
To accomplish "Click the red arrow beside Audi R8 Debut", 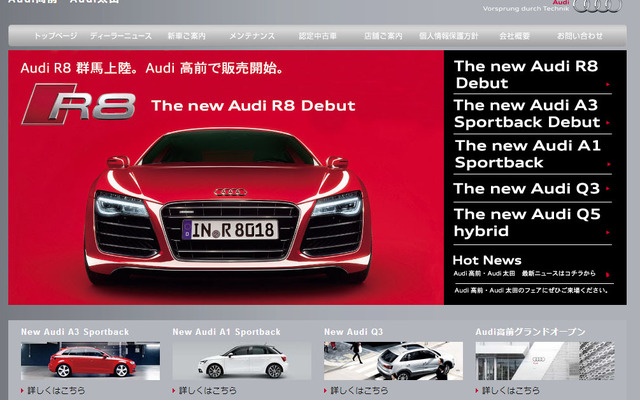I will pyautogui.click(x=608, y=84).
